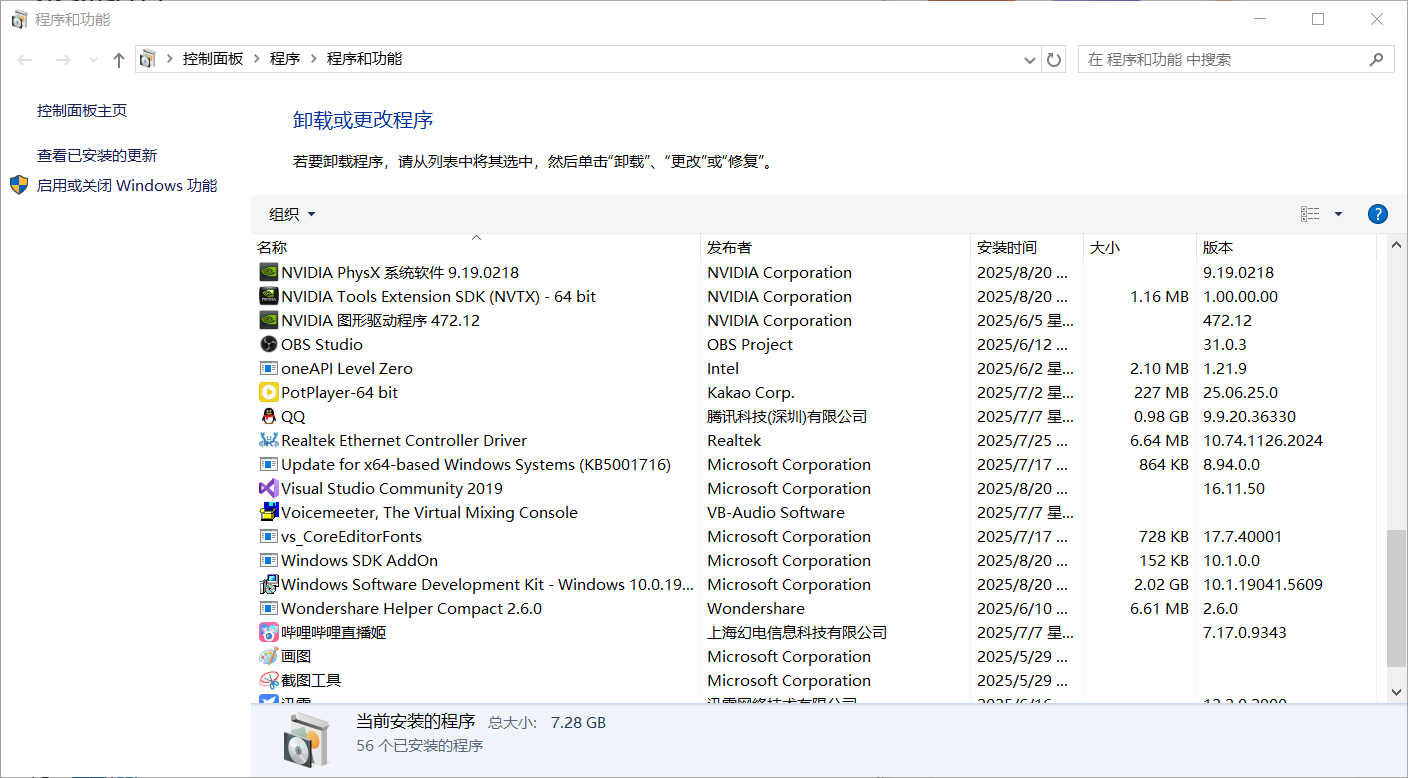Click the Visual Studio Community 2019 icon
Image resolution: width=1408 pixels, height=778 pixels.
pos(268,488)
